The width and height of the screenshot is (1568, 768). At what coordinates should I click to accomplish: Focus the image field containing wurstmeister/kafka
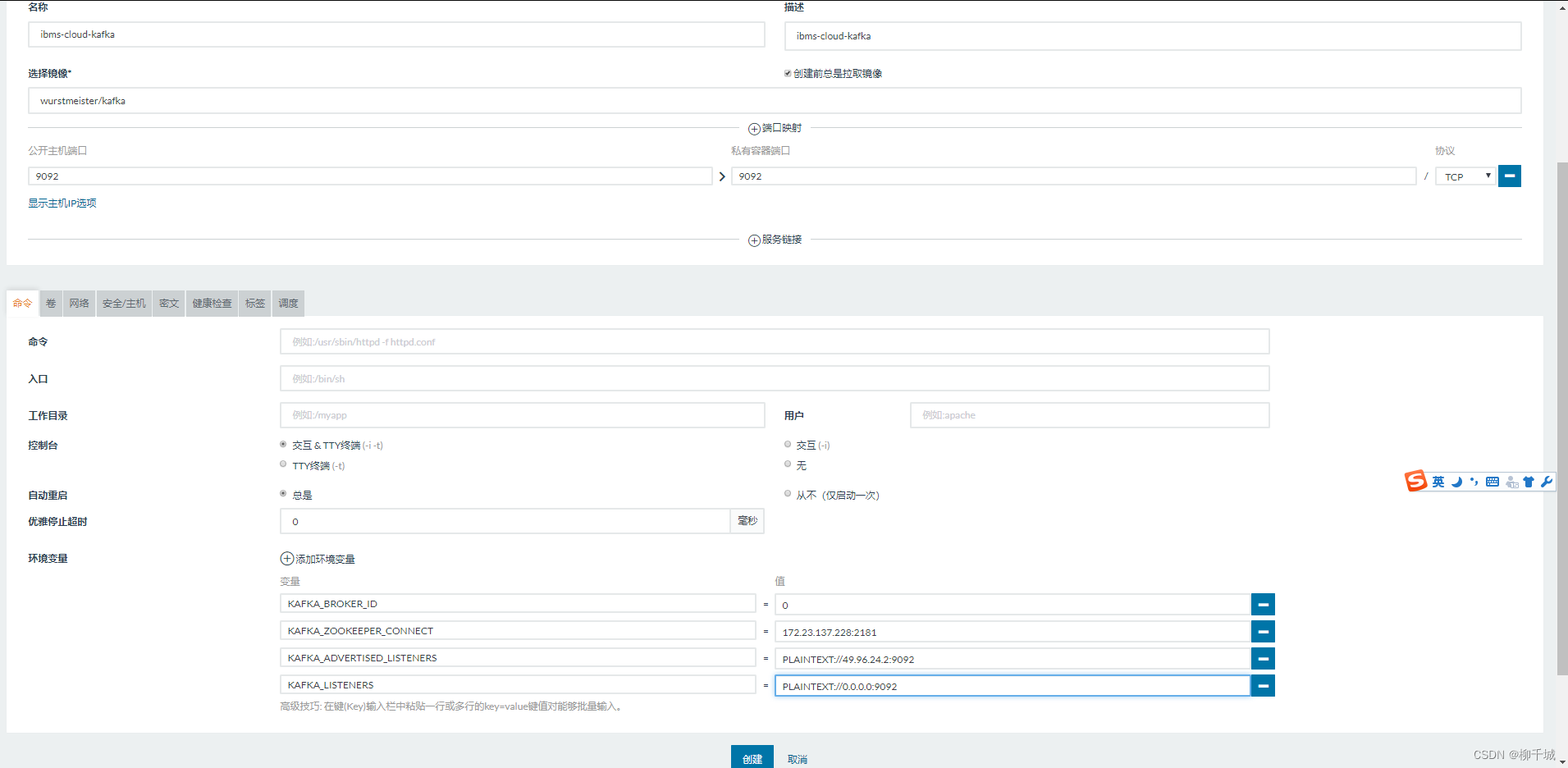[x=775, y=101]
